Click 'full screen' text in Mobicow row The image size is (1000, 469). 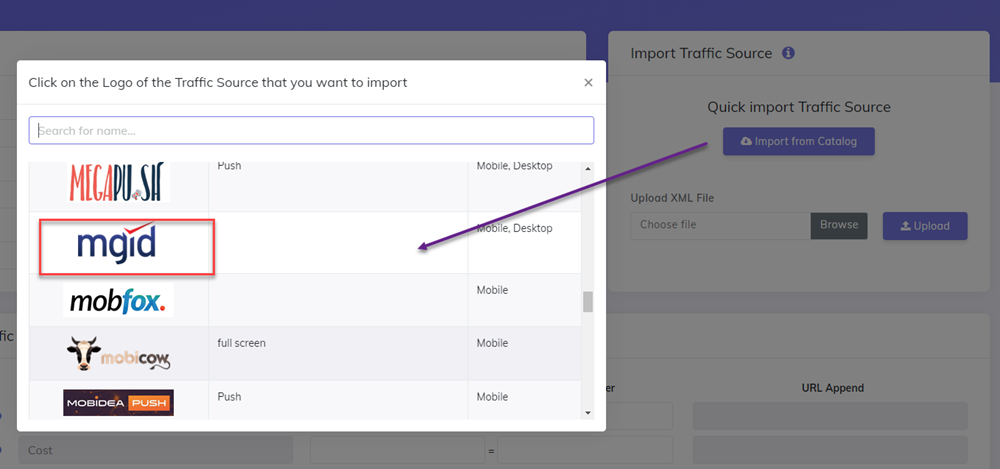(x=241, y=343)
